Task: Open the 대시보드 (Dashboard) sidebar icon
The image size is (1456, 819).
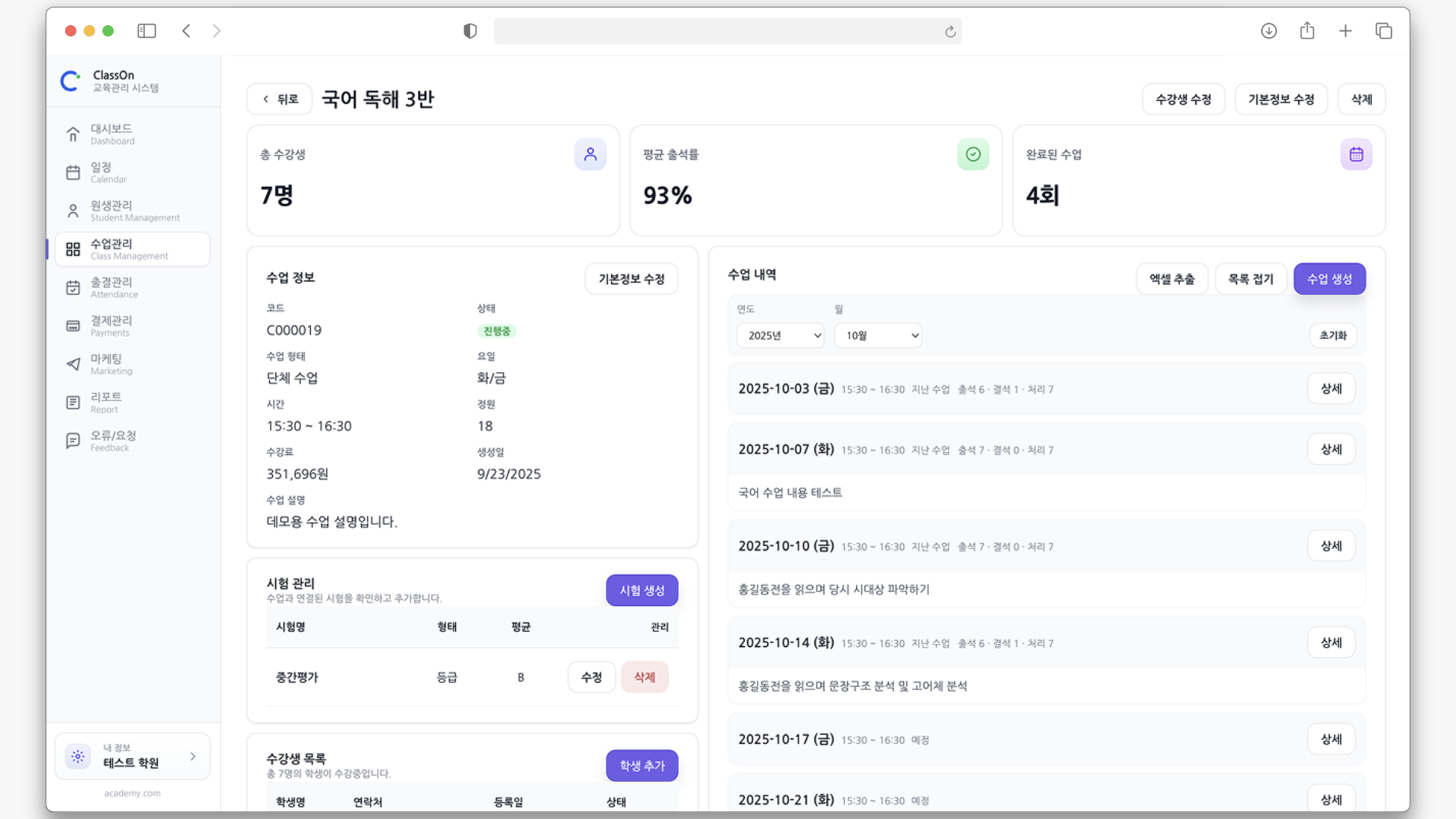Action: pos(73,134)
